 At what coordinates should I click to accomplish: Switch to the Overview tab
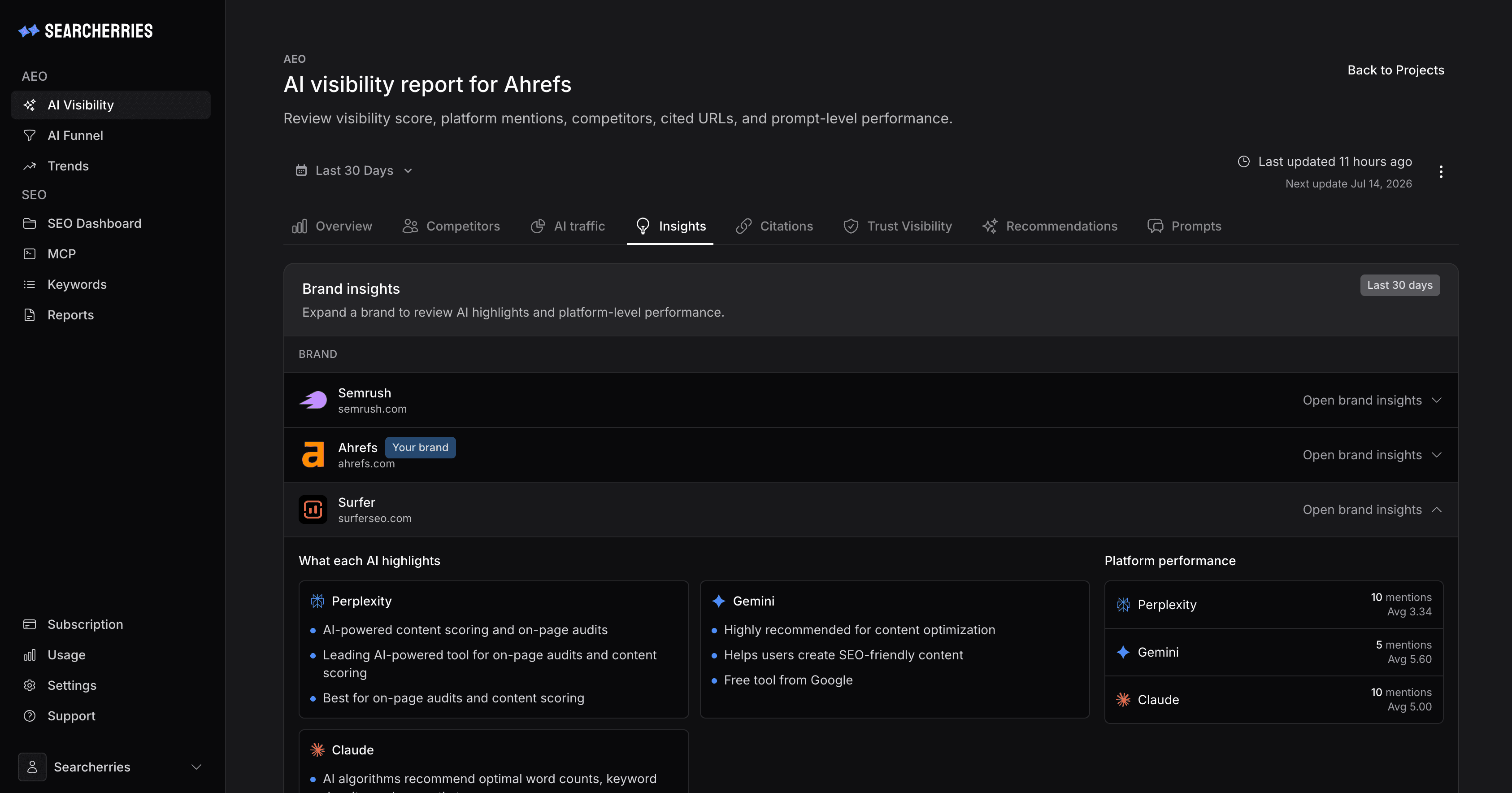332,227
